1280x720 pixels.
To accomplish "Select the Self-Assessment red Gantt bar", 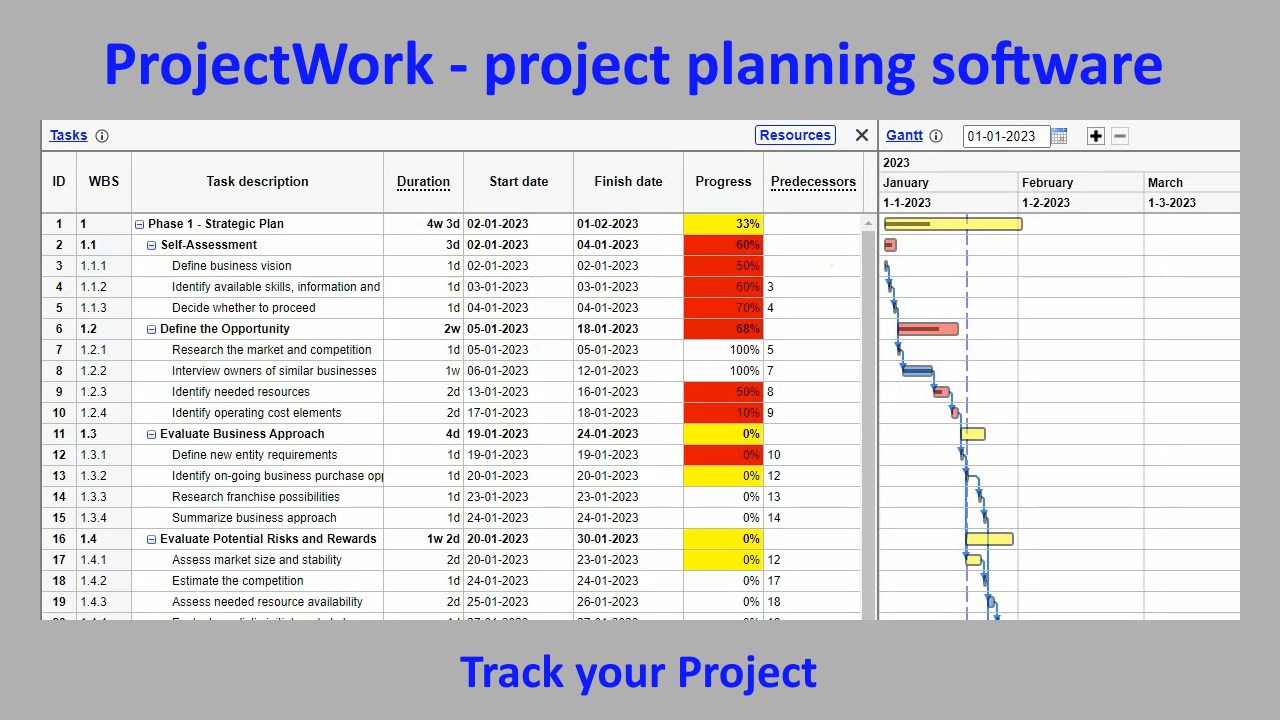I will point(890,245).
